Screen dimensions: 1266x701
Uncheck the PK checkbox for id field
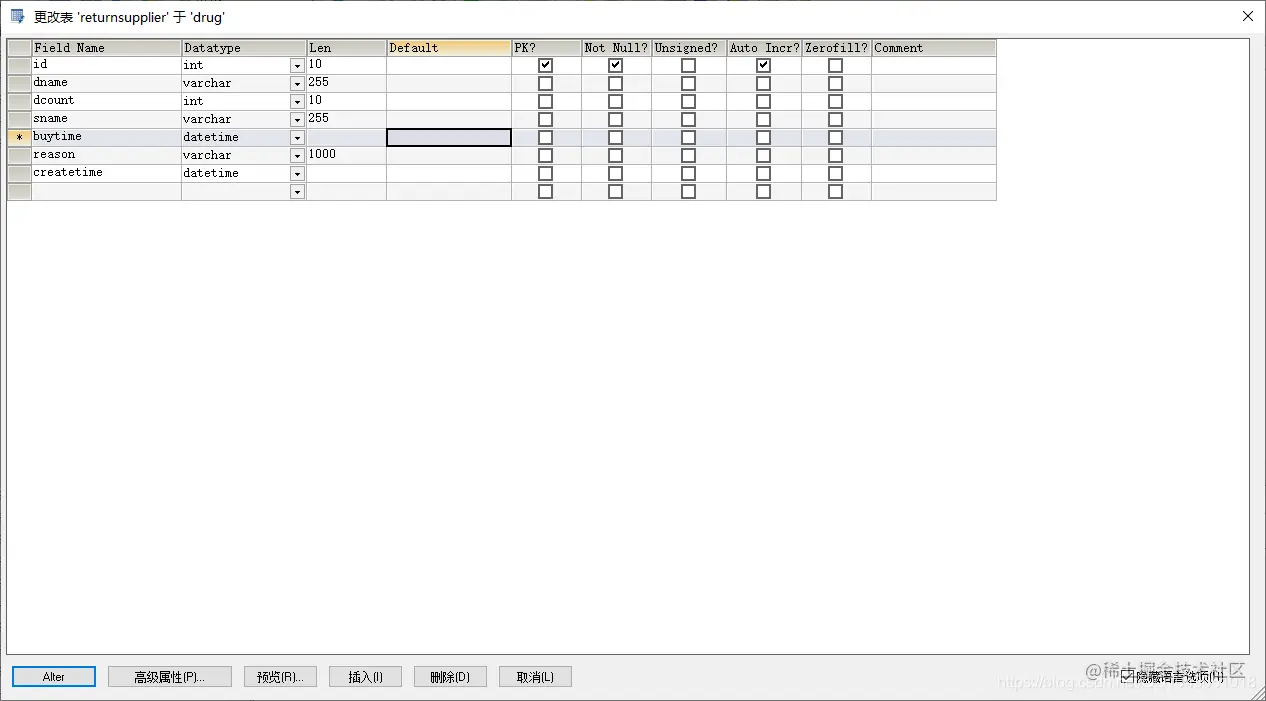[x=545, y=65]
